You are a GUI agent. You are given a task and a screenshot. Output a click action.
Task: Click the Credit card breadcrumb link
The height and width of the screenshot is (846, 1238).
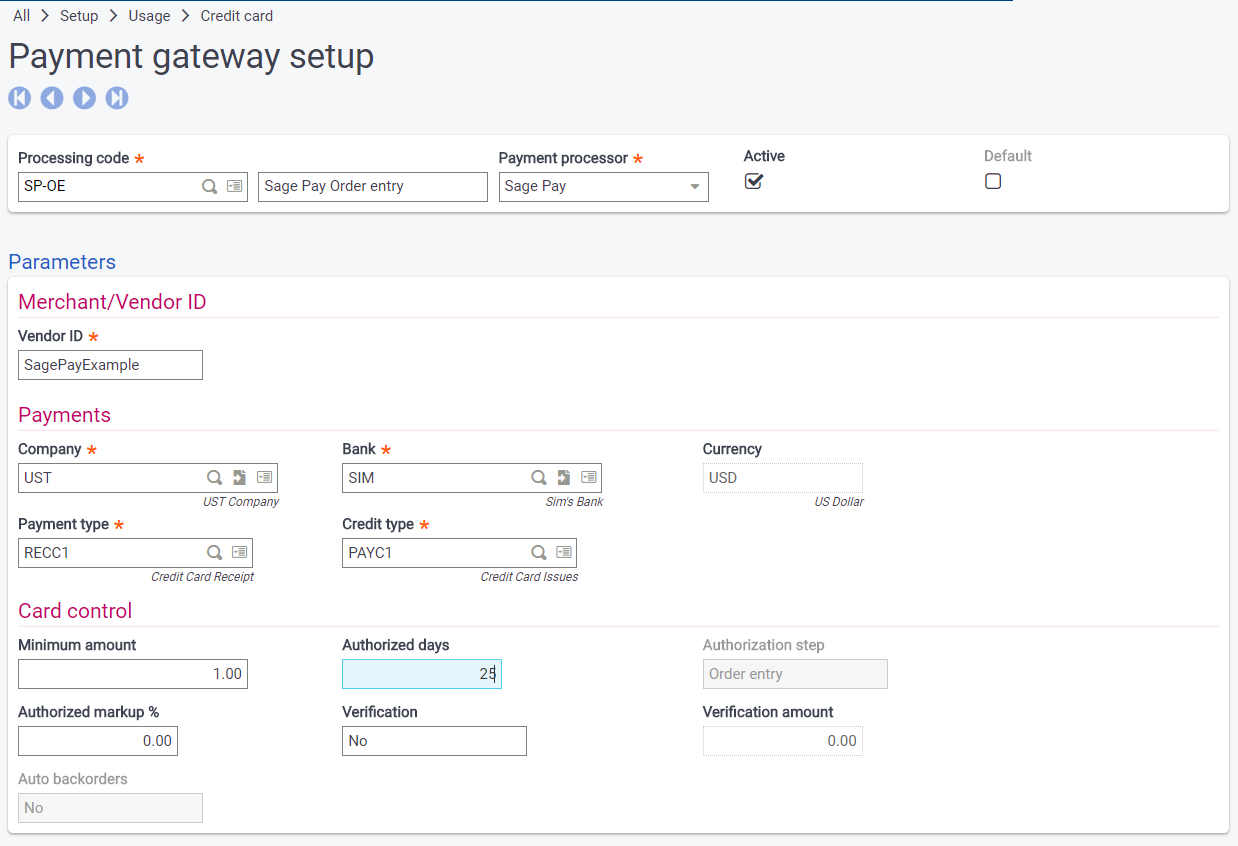pyautogui.click(x=236, y=16)
